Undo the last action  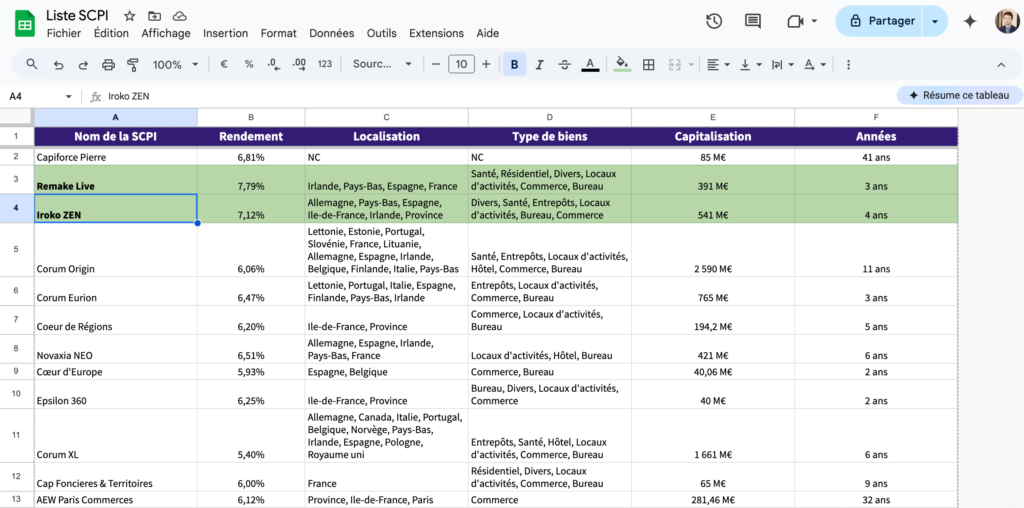(x=58, y=64)
